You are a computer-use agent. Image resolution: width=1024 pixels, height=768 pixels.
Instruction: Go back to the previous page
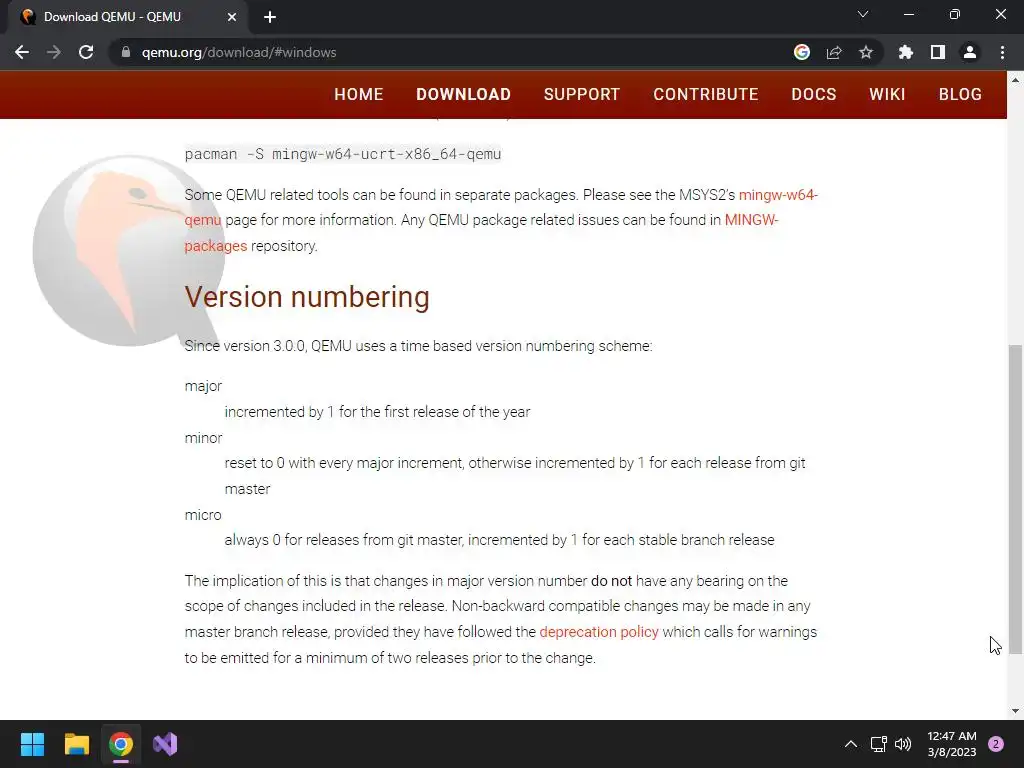22,52
